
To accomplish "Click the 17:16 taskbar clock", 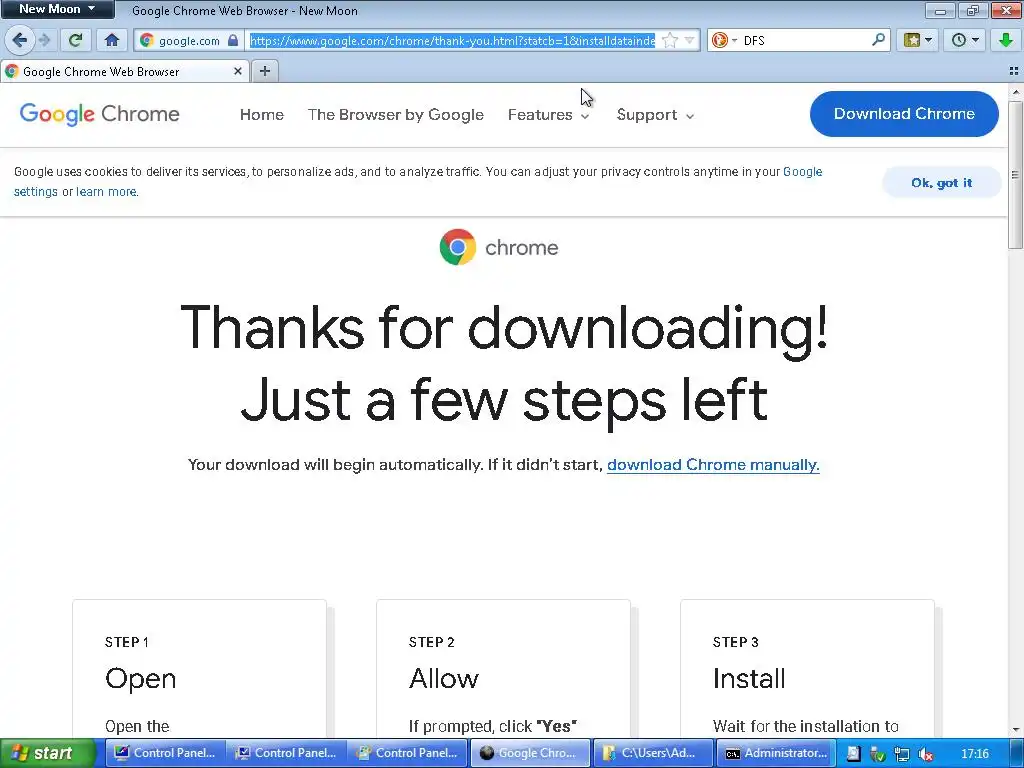I will pyautogui.click(x=974, y=754).
